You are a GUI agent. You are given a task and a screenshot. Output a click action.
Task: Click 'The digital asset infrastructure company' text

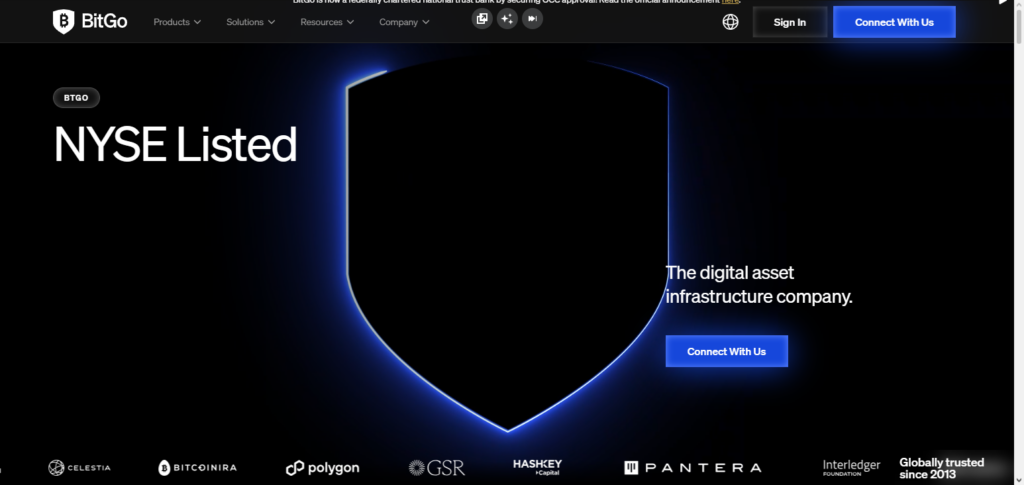[759, 285]
